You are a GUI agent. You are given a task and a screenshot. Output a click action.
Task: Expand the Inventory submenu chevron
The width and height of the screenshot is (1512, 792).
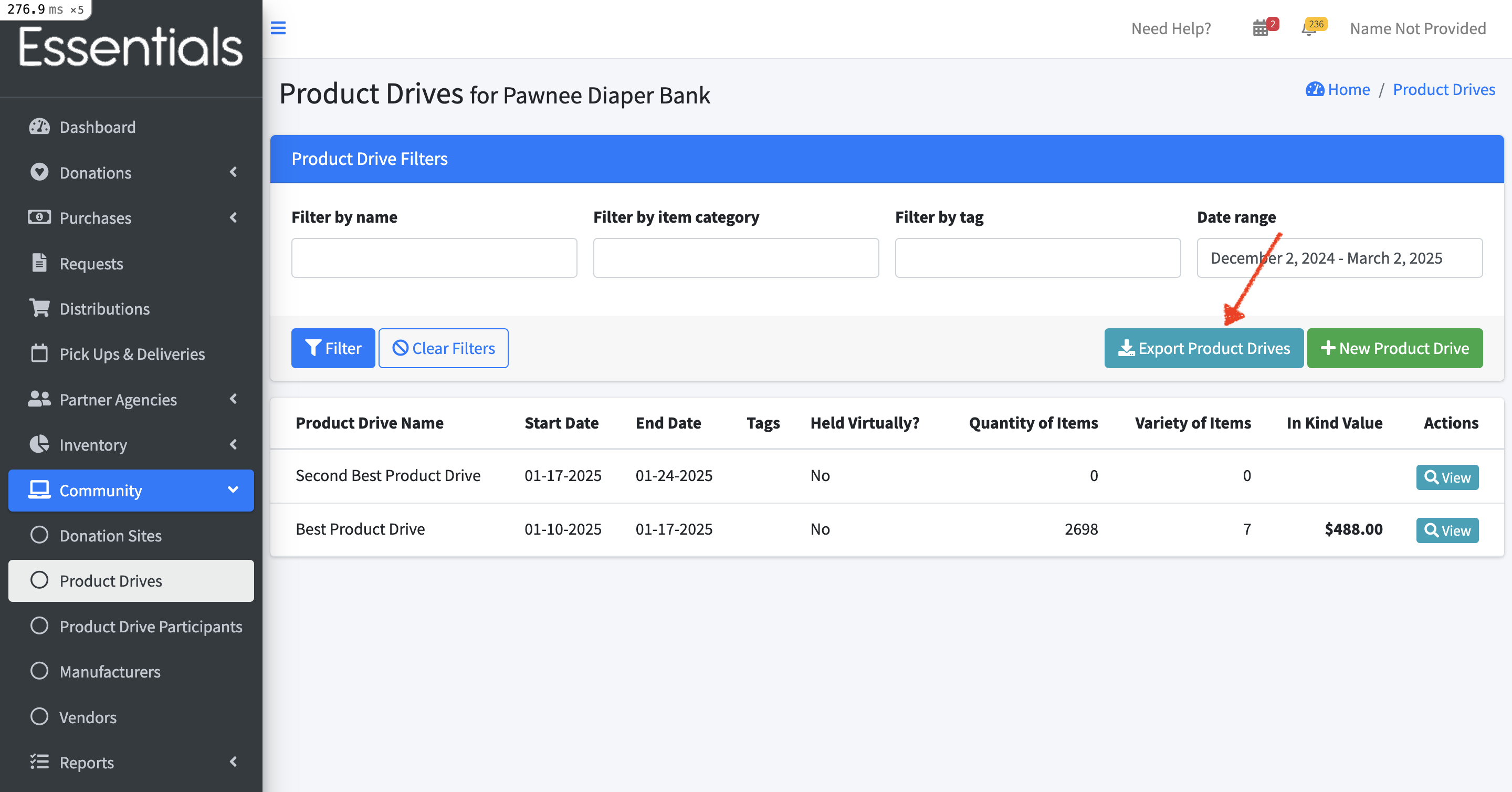click(233, 444)
